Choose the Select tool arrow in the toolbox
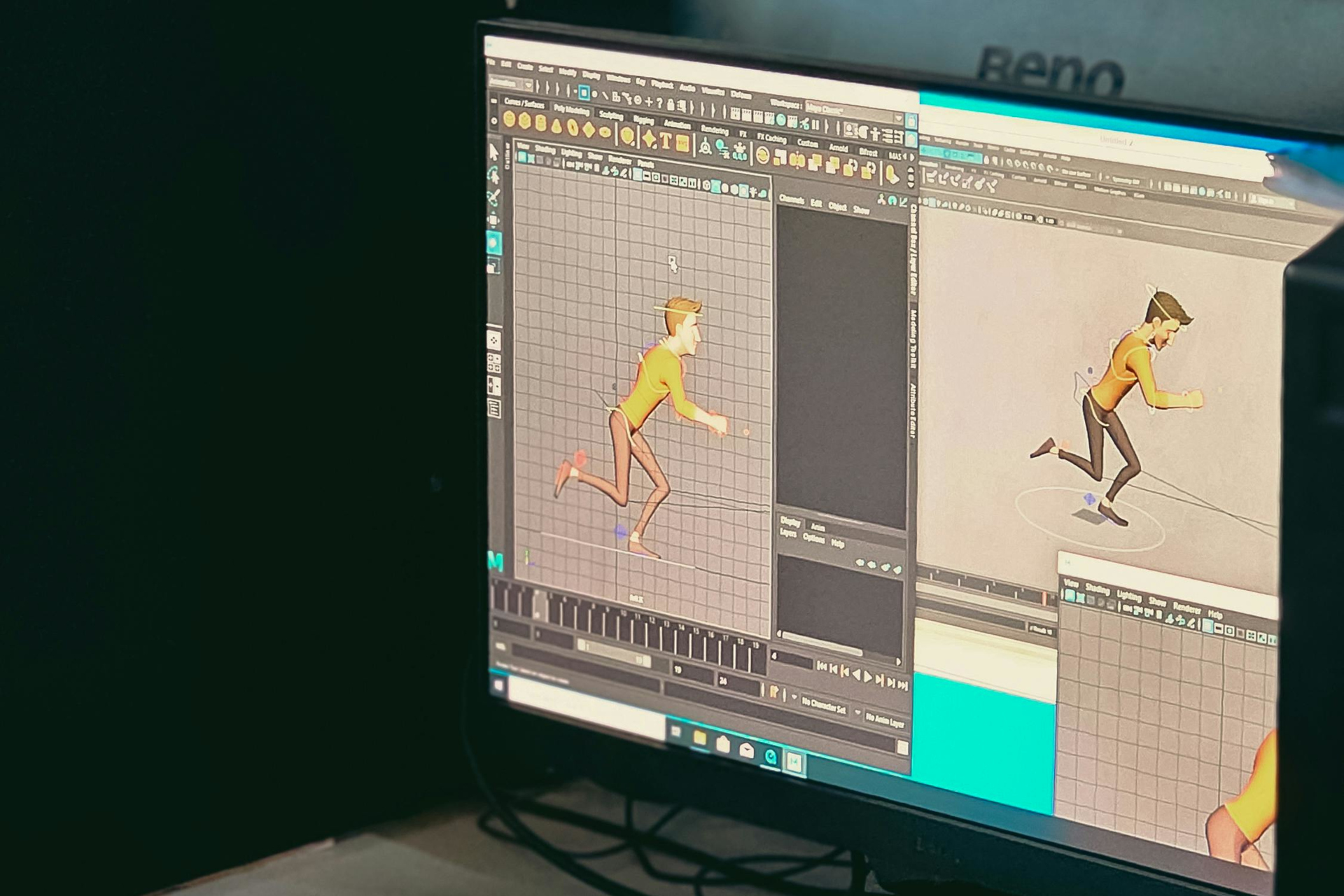Viewport: 1344px width, 896px height. 493,152
